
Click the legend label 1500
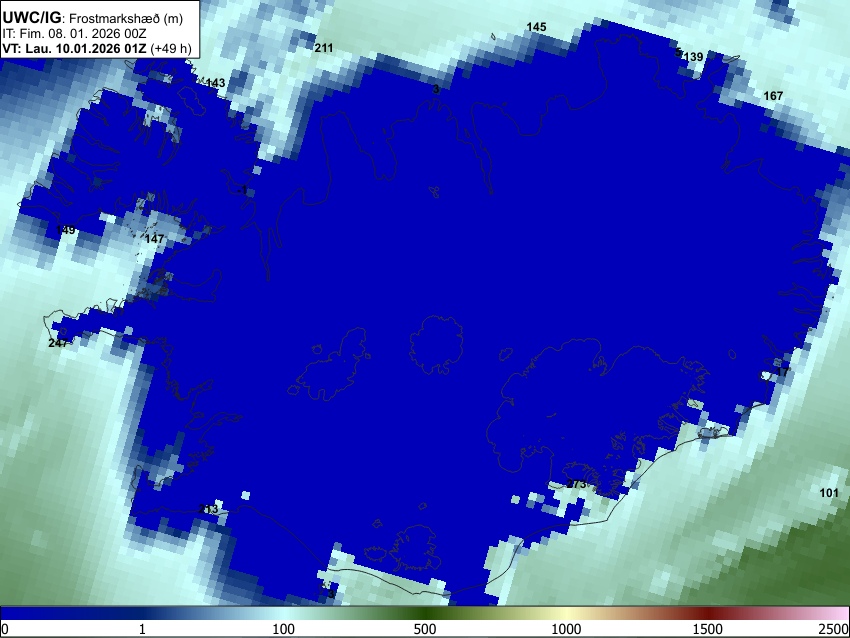[x=708, y=629]
